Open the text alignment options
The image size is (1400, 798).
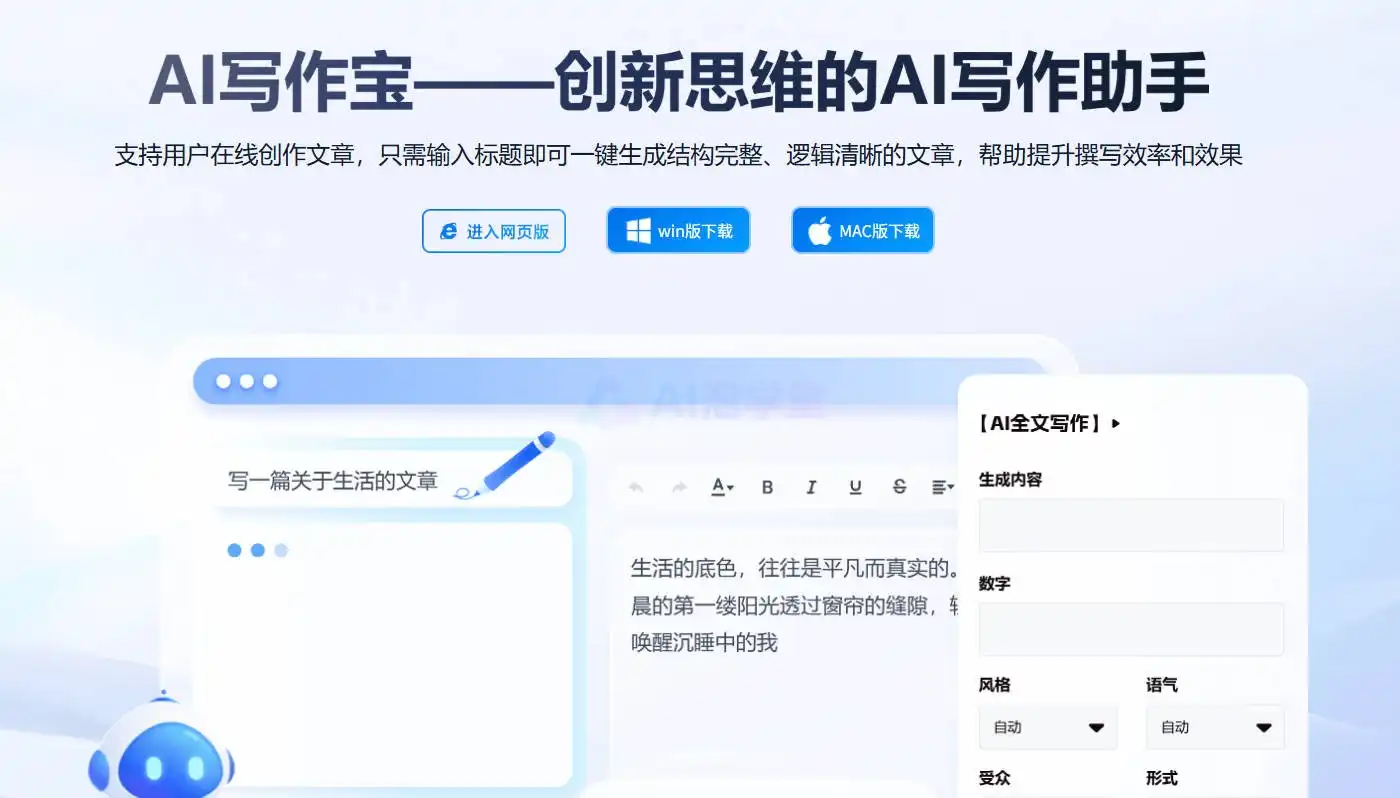coord(942,487)
